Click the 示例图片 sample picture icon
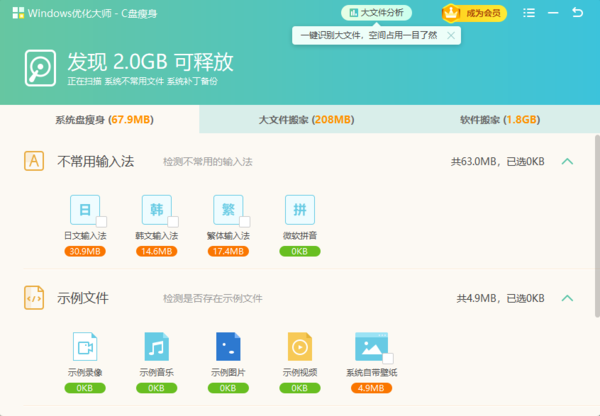Viewport: 600px width, 416px height. pyautogui.click(x=228, y=347)
